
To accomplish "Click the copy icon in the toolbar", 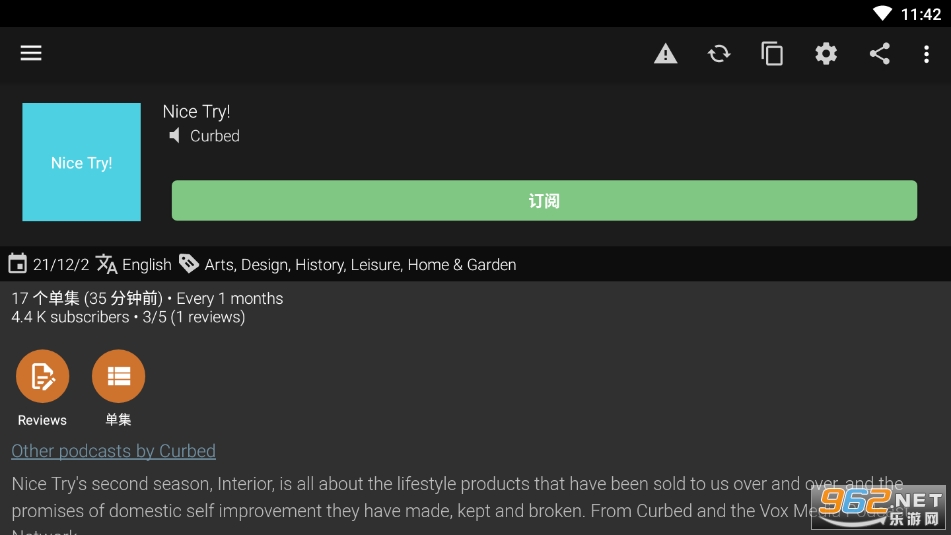I will click(772, 54).
